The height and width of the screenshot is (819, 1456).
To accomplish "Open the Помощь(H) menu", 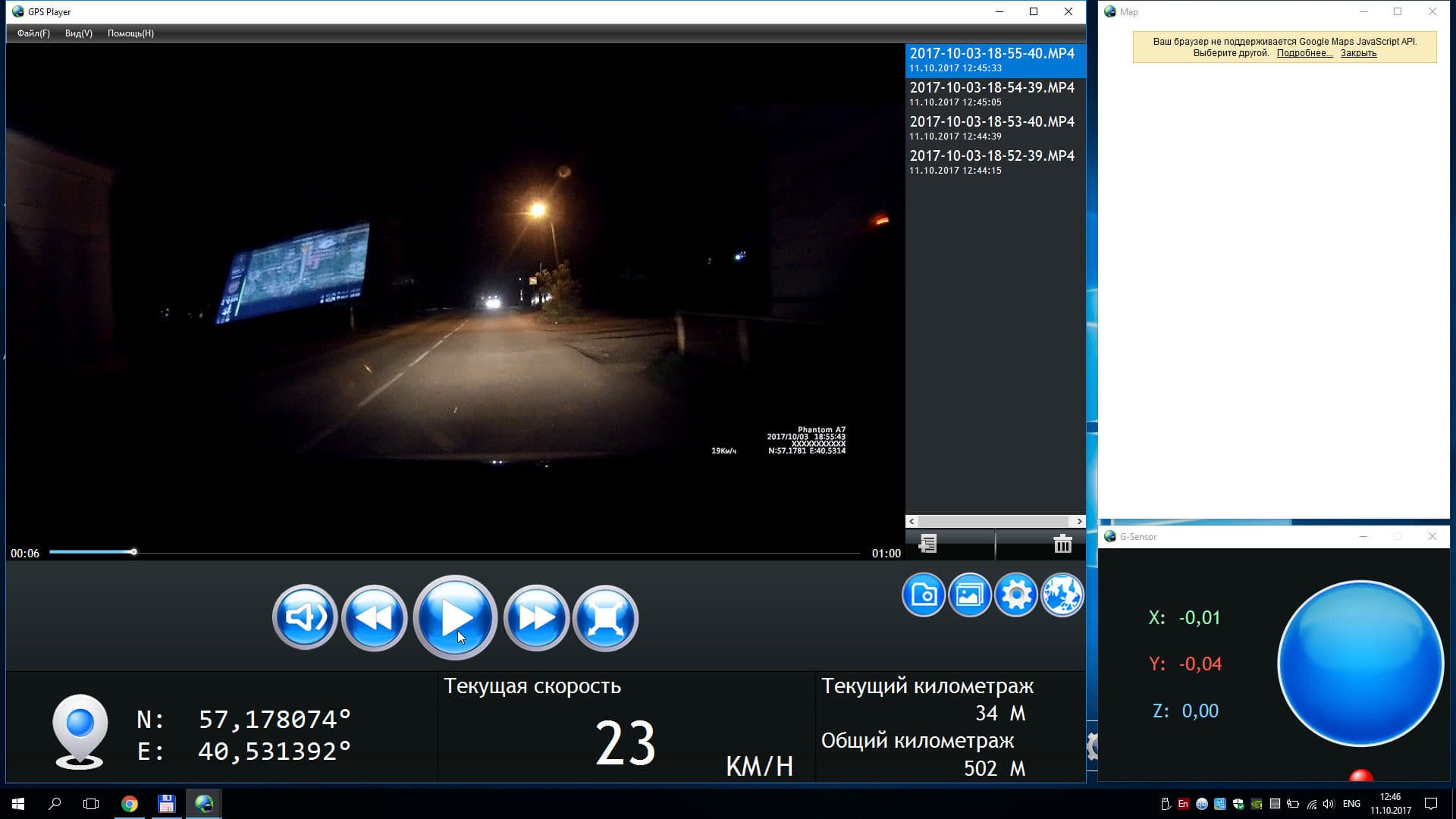I will [x=130, y=33].
